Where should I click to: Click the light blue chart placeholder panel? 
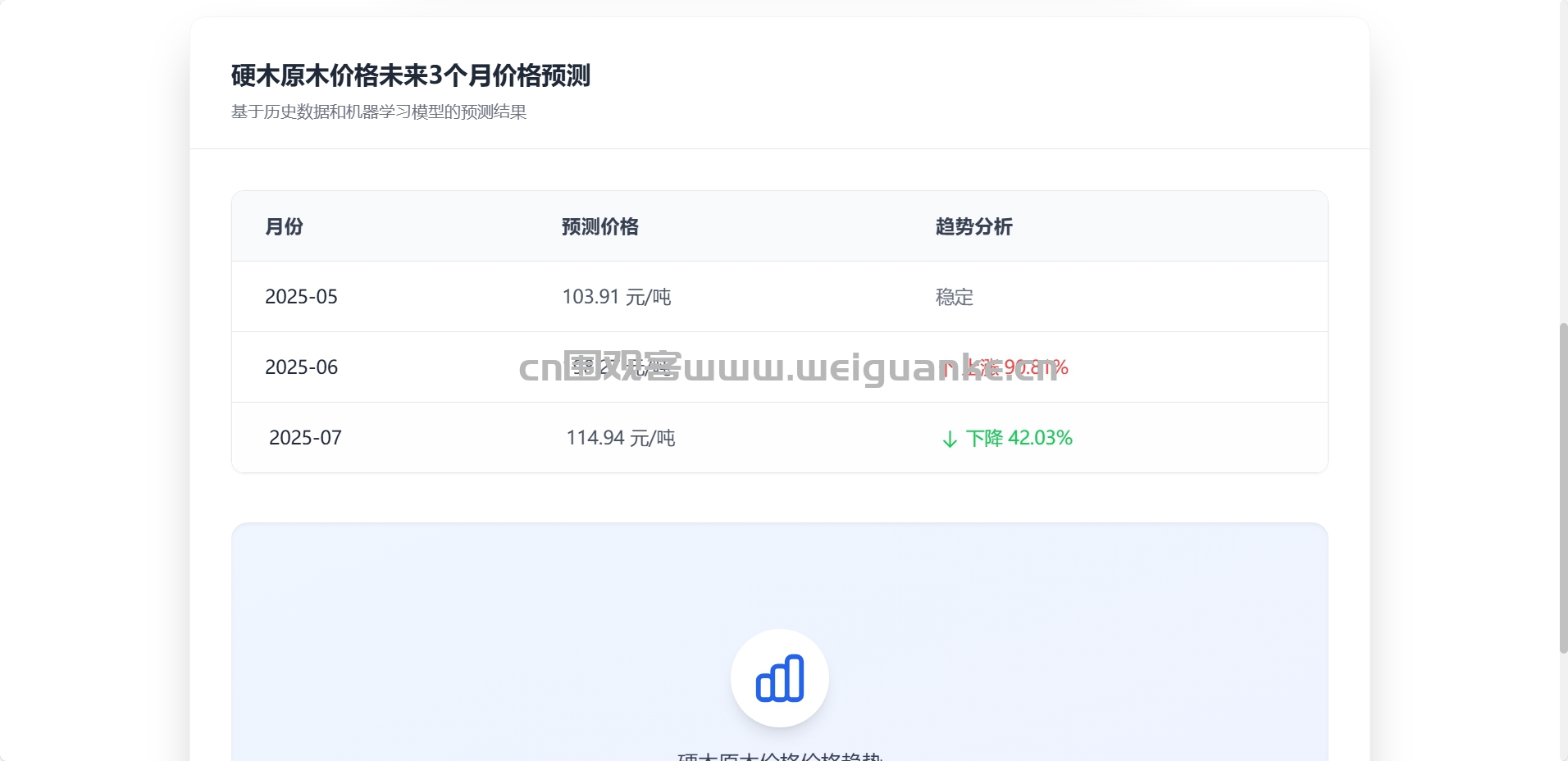[x=780, y=642]
